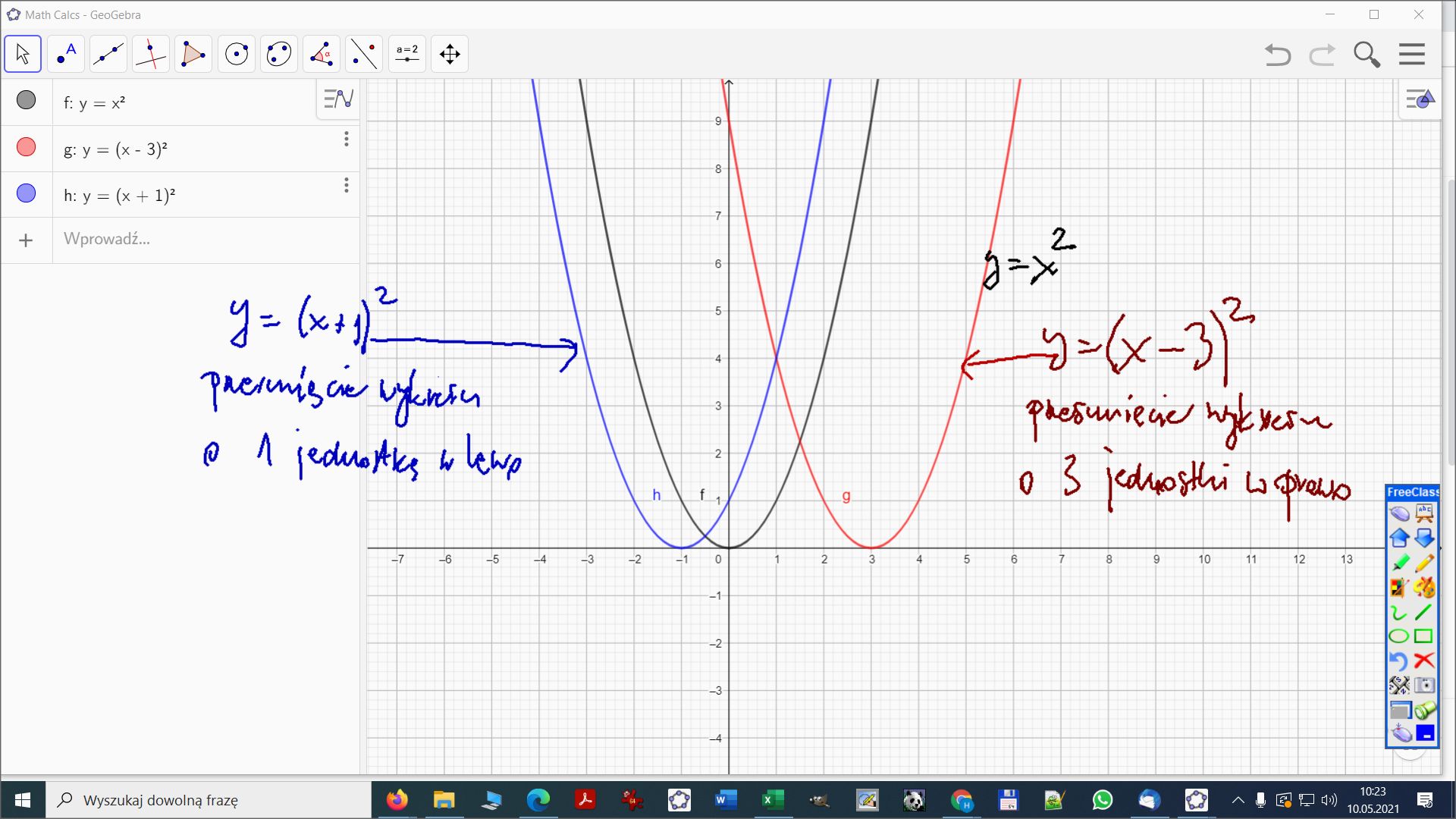Select FreeClass green highlighter tool
The height and width of the screenshot is (819, 1456).
1399,563
